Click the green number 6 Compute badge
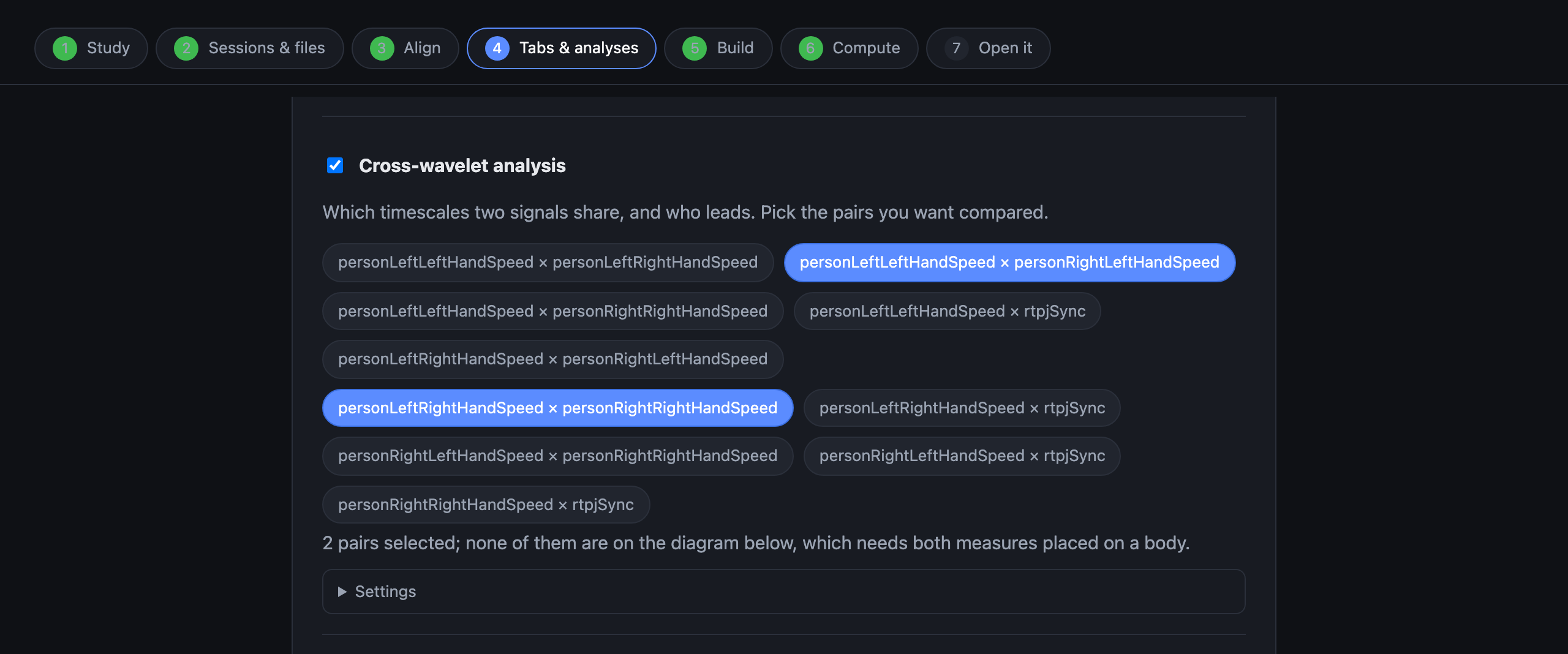Image resolution: width=1568 pixels, height=654 pixels. (810, 48)
